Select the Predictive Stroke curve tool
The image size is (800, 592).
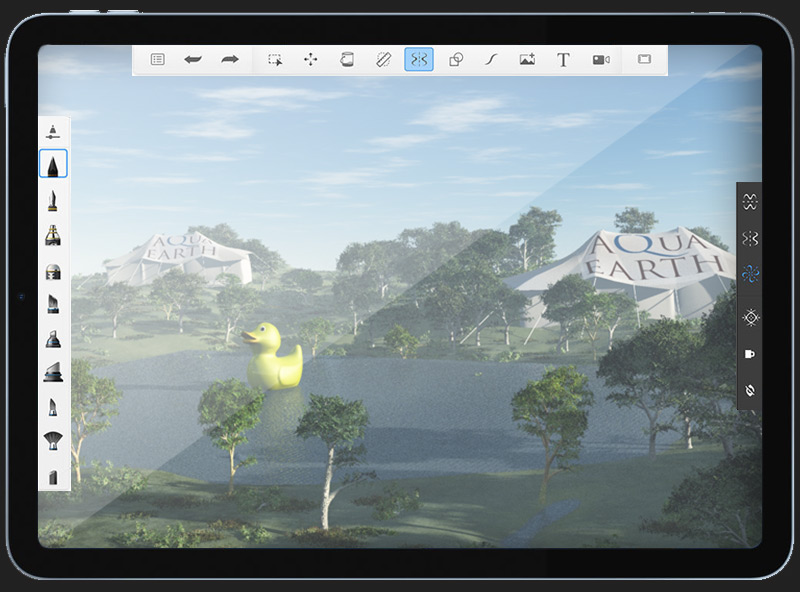coord(491,60)
